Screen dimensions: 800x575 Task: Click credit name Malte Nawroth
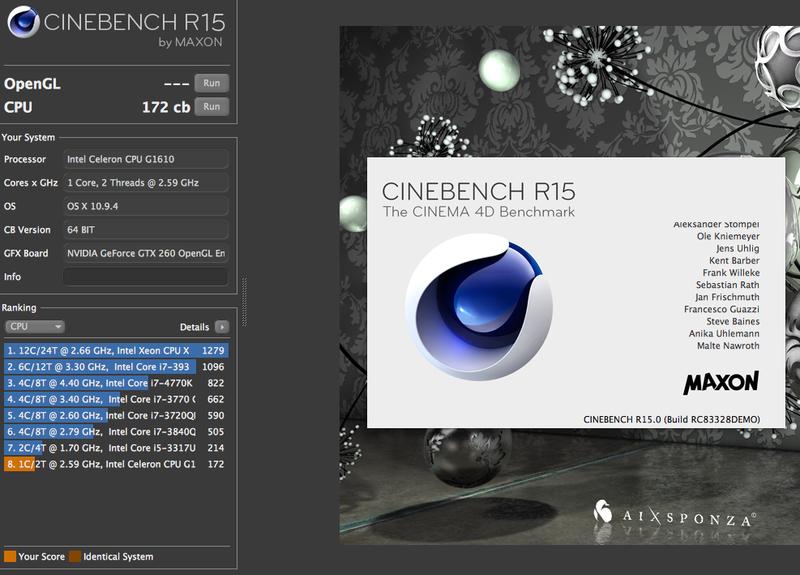click(x=728, y=346)
